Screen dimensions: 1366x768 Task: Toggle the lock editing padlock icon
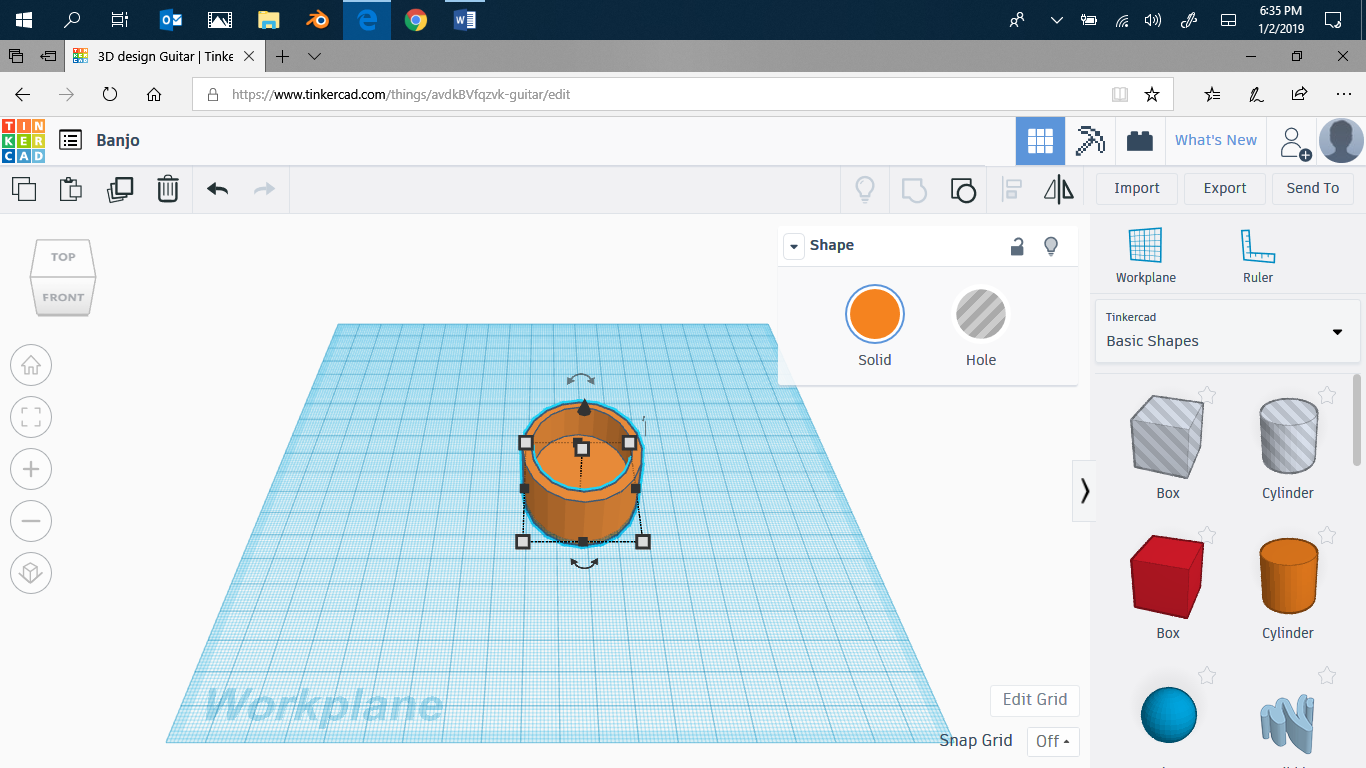tap(1017, 246)
